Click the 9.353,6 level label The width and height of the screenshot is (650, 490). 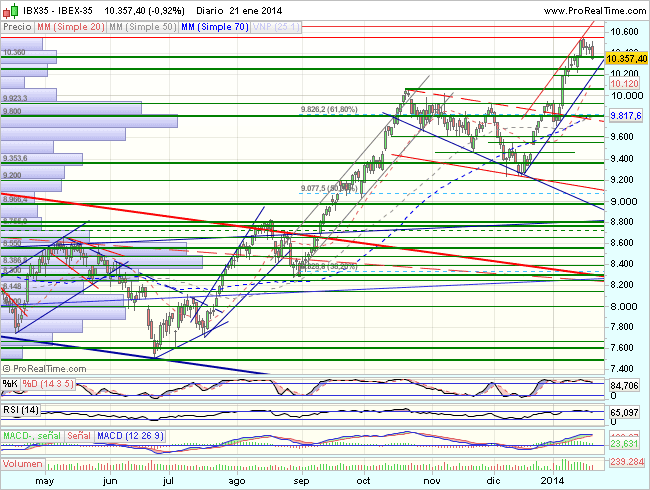(15, 158)
